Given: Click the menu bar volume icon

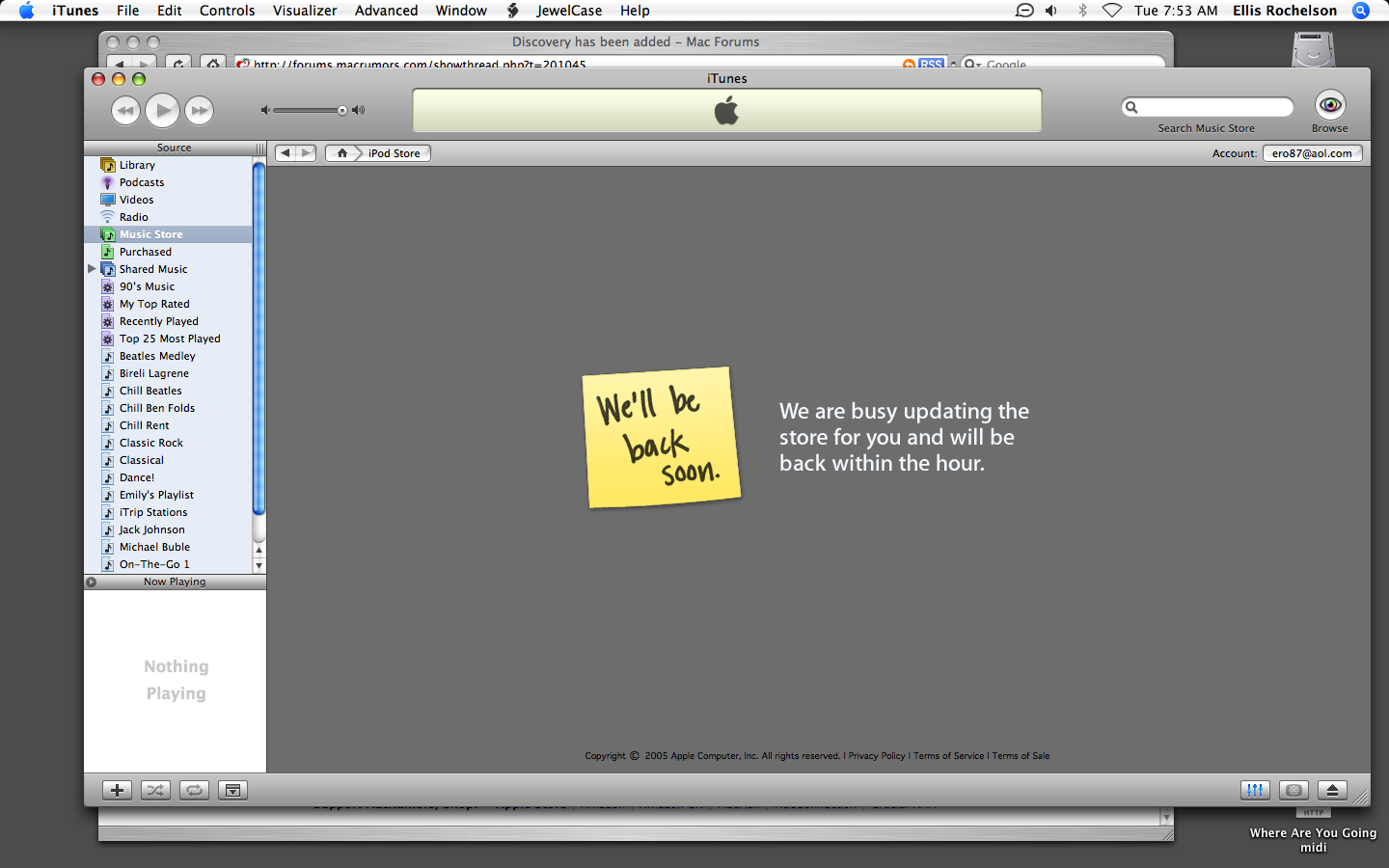Looking at the screenshot, I should [1051, 11].
